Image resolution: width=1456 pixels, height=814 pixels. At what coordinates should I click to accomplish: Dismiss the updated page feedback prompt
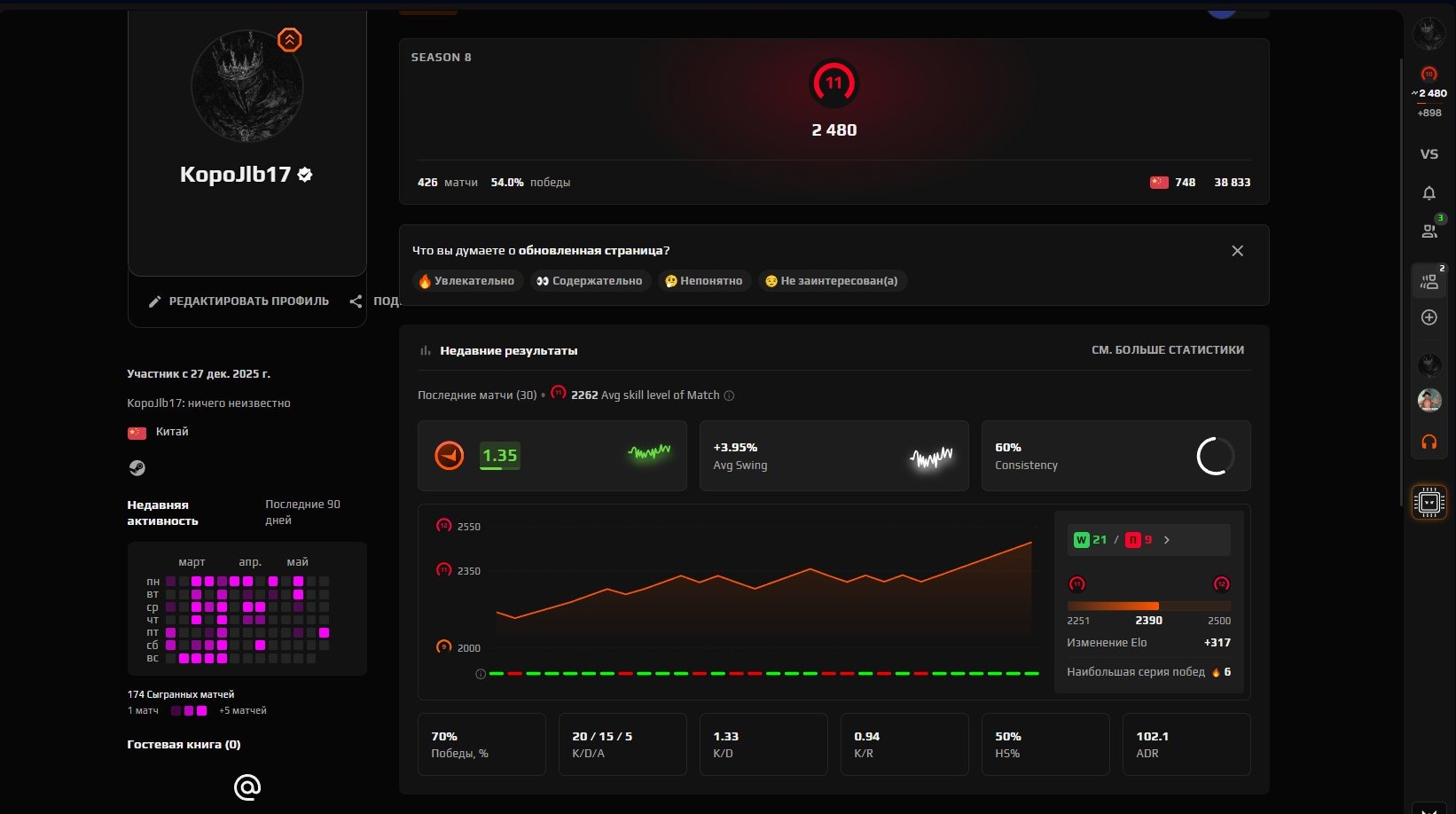1237,251
